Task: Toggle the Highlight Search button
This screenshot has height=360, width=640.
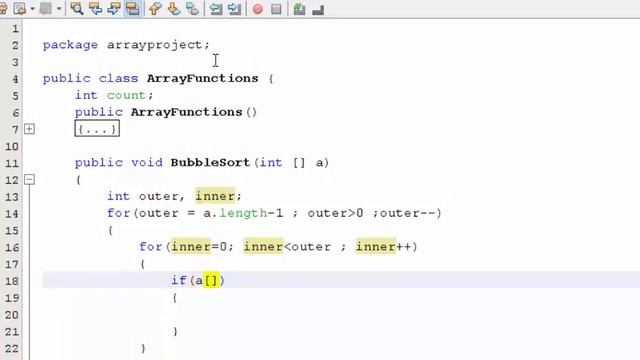Action: click(x=133, y=9)
